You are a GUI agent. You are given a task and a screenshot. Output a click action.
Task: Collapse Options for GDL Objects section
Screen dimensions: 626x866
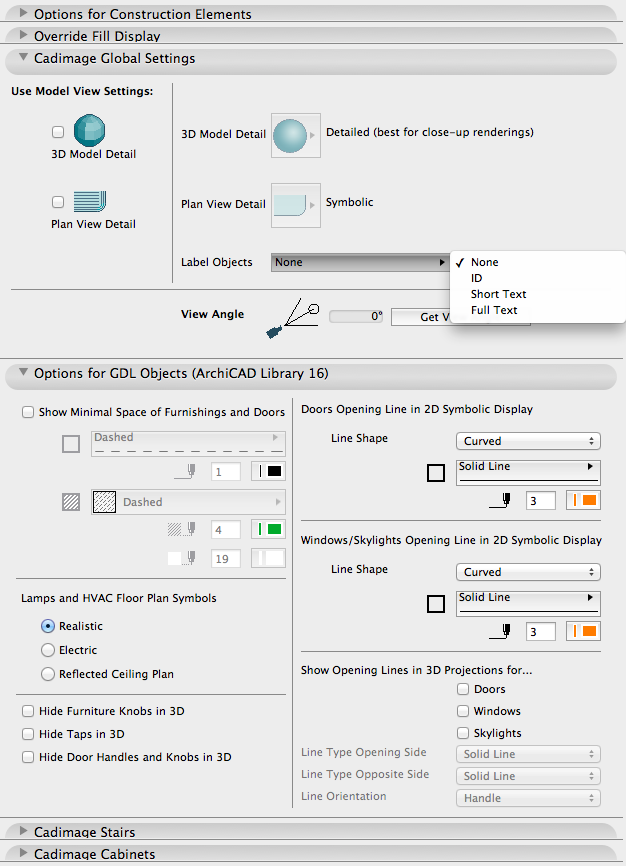(23, 372)
